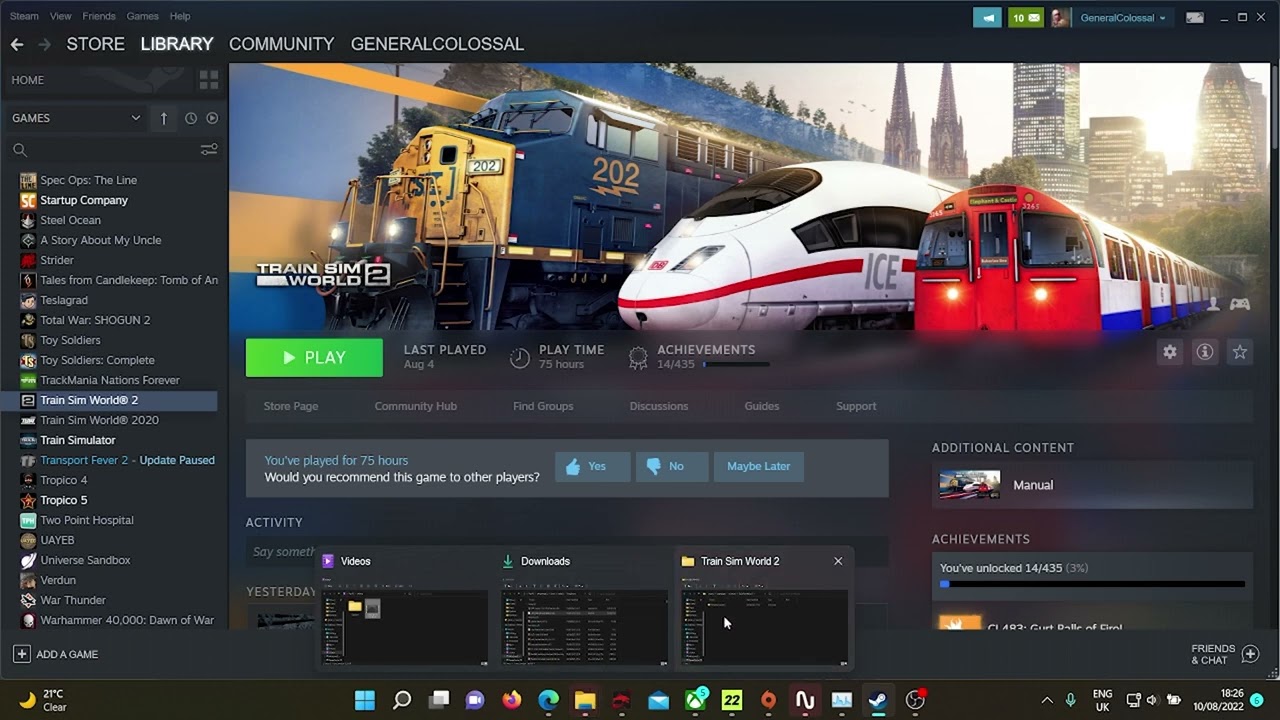
Task: Toggle the sort-ascending arrow in the sidebar
Action: point(164,118)
